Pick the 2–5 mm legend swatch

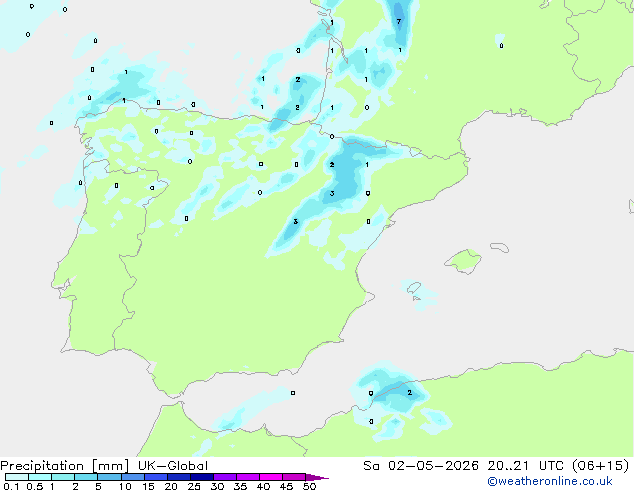tap(86, 477)
